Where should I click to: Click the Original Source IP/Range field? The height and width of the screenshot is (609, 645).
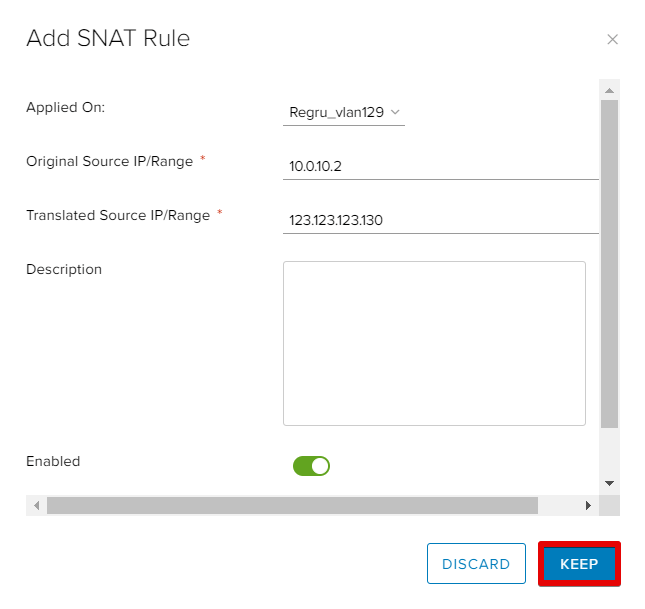441,166
